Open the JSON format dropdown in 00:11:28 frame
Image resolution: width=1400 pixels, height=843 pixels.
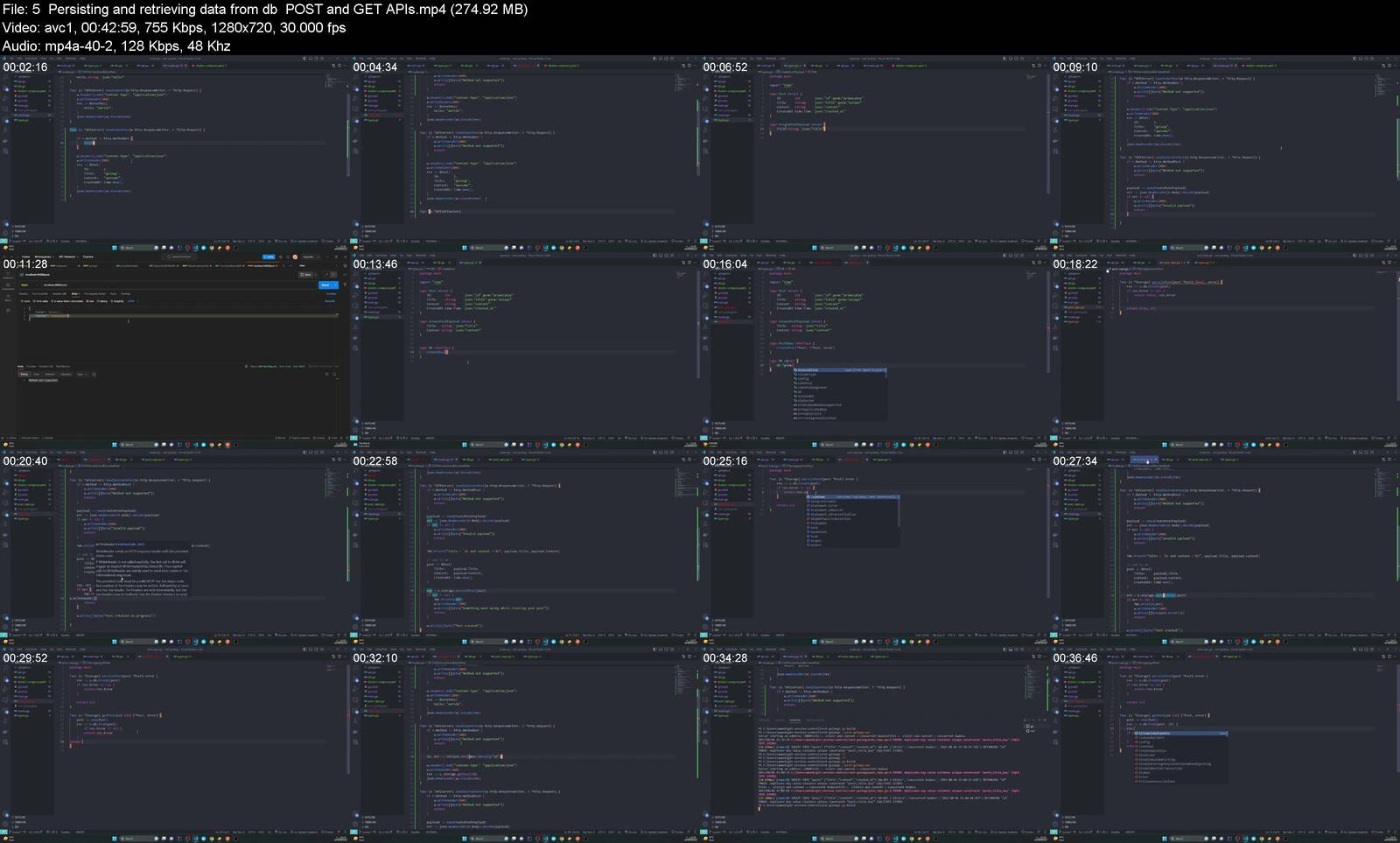point(131,301)
